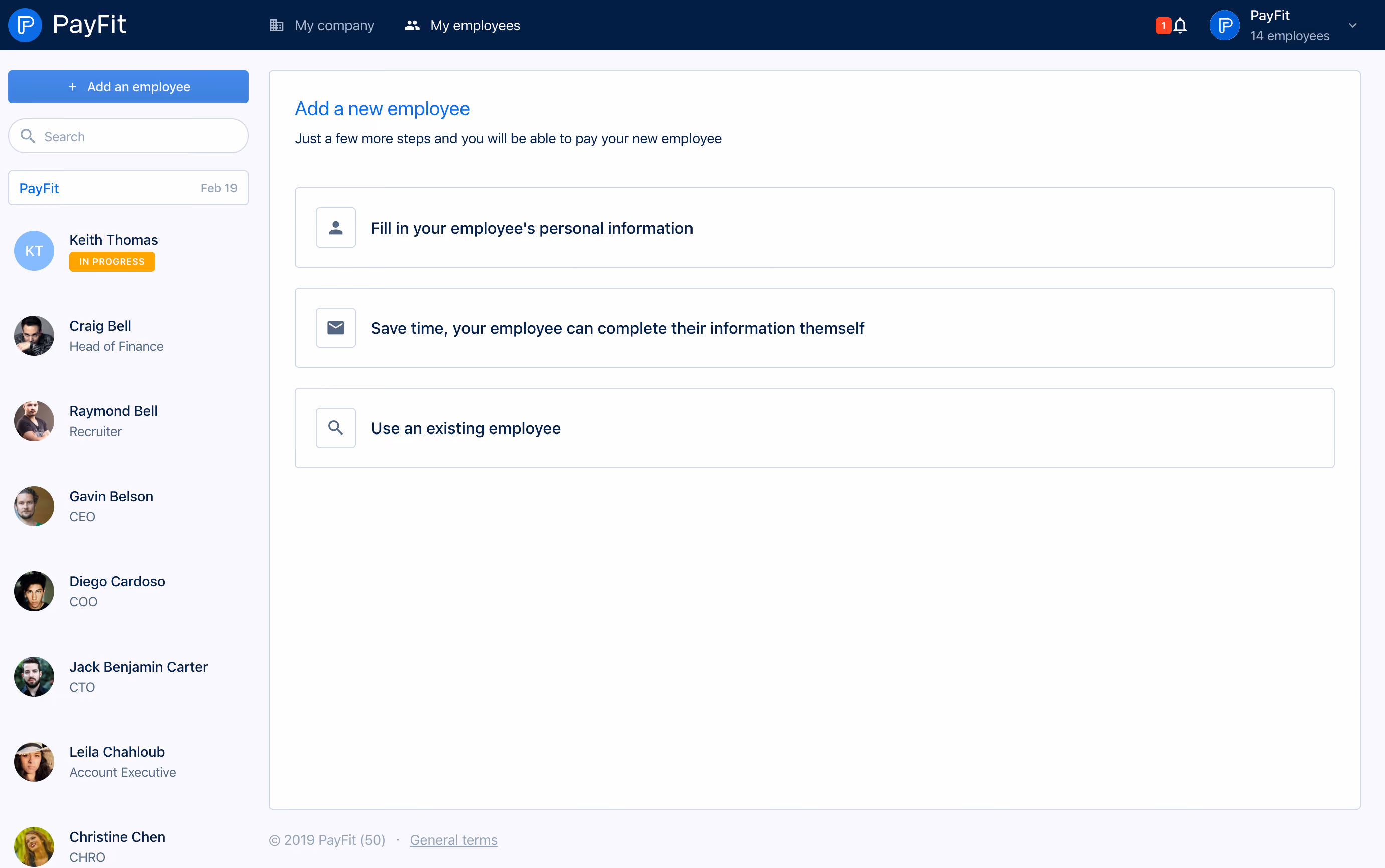Select Leila Chahloub, Account Executive
Viewport: 1385px width, 868px height.
128,762
